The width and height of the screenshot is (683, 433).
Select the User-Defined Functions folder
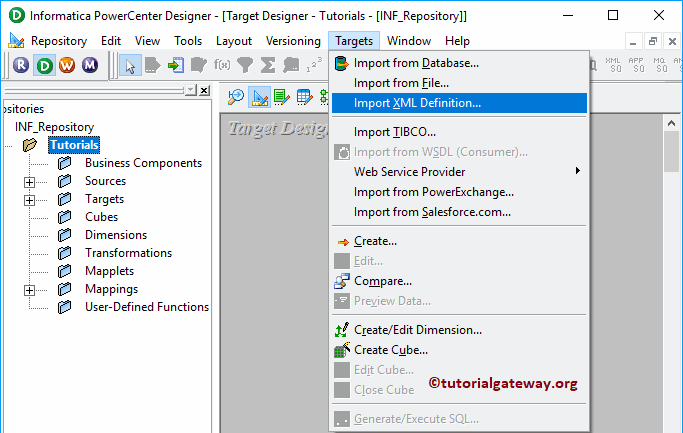click(x=147, y=307)
